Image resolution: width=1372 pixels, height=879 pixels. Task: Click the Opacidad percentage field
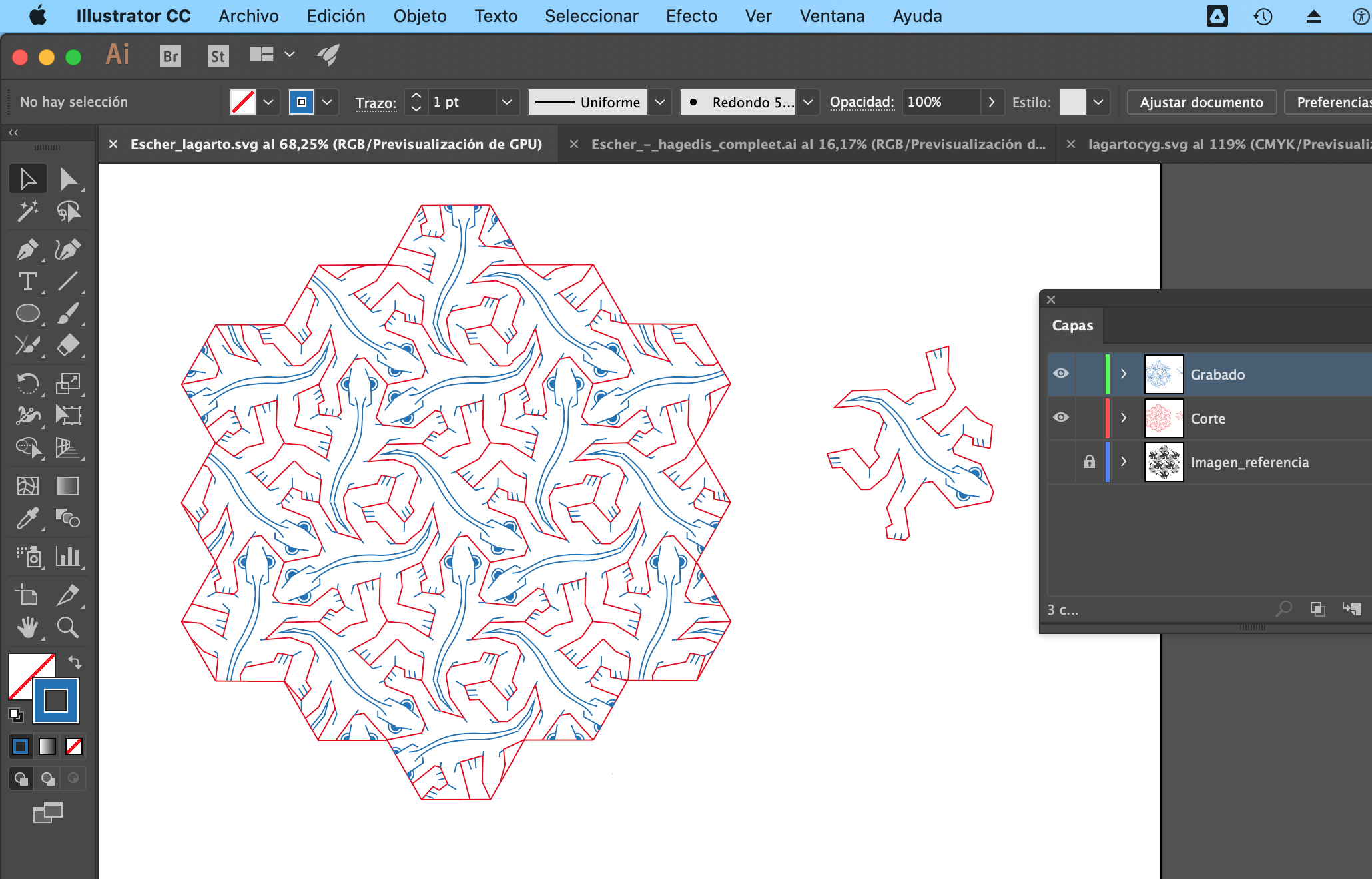941,102
